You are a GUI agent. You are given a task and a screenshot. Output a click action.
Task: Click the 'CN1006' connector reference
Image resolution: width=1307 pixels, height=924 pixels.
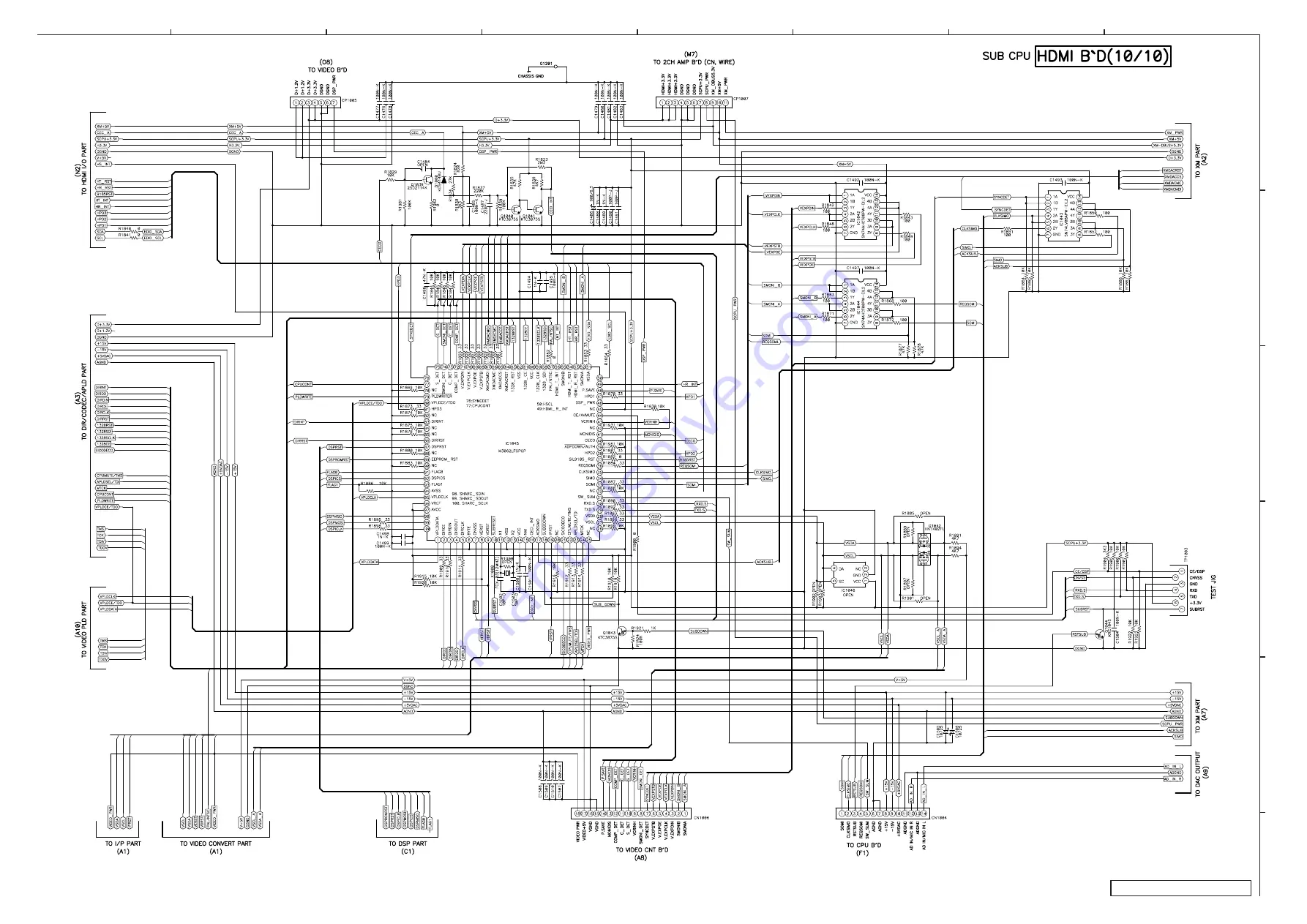pos(700,818)
